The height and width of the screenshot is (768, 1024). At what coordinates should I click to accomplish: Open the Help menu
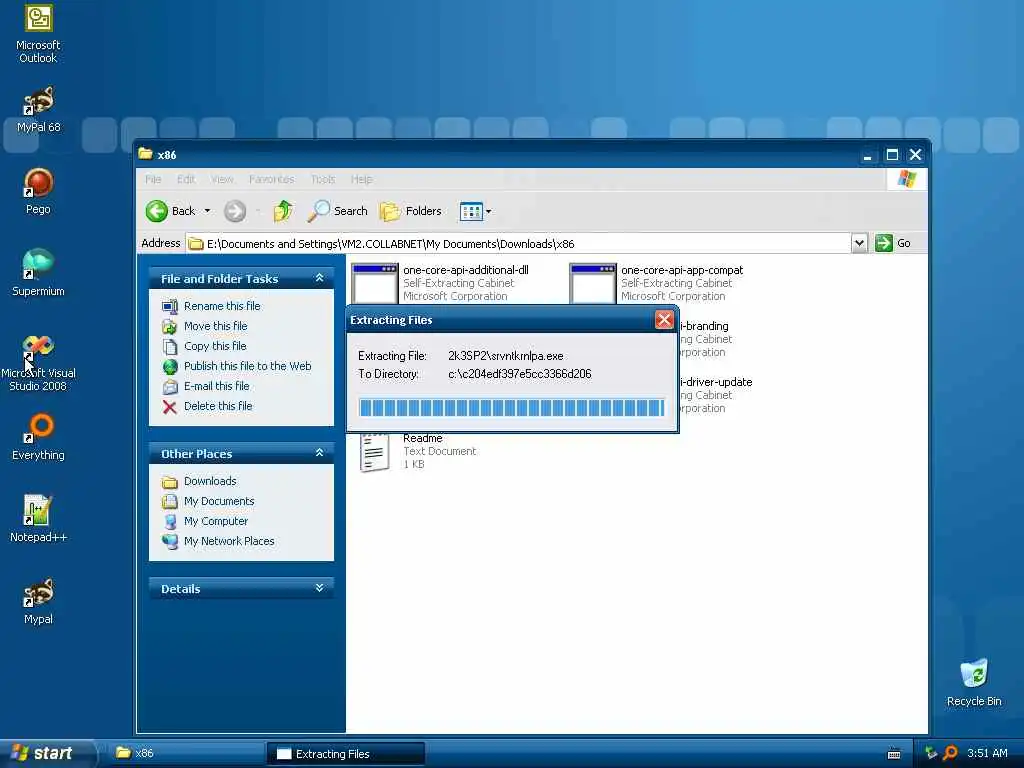362,179
